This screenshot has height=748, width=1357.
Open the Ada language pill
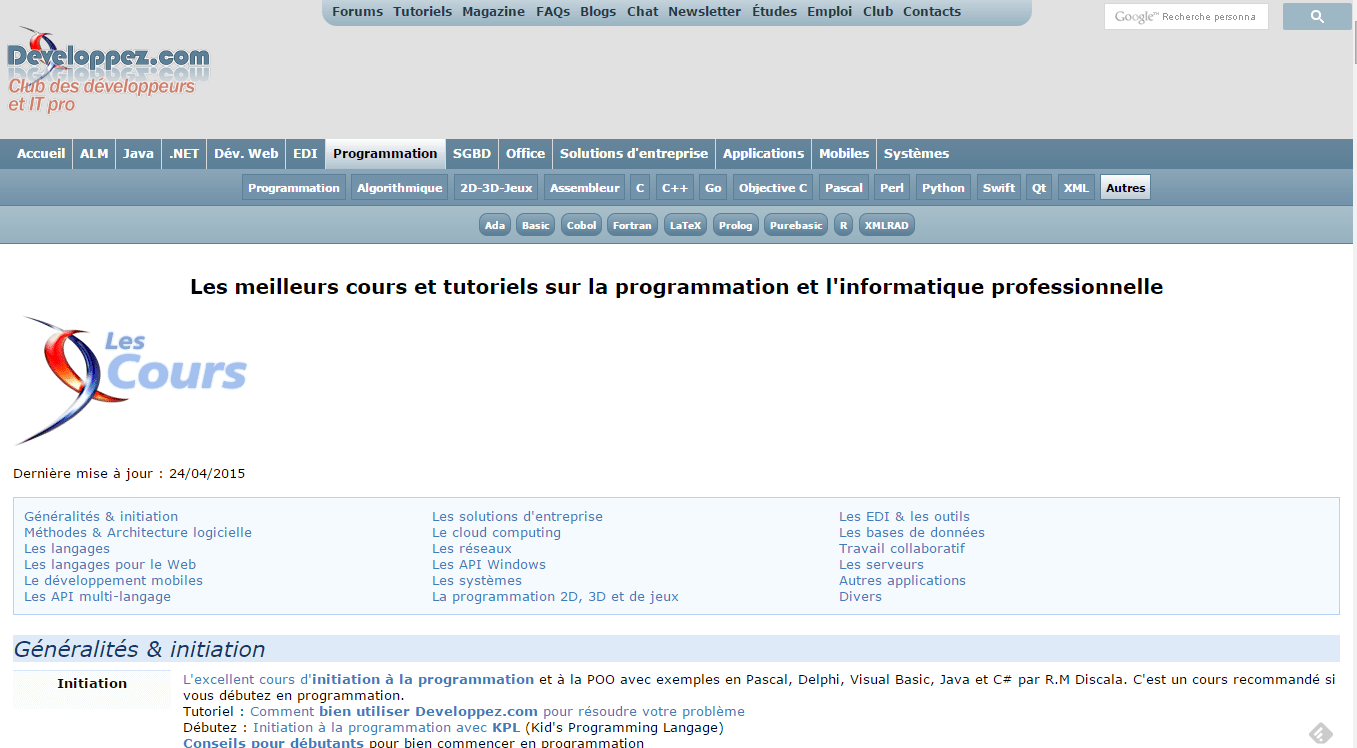point(495,226)
